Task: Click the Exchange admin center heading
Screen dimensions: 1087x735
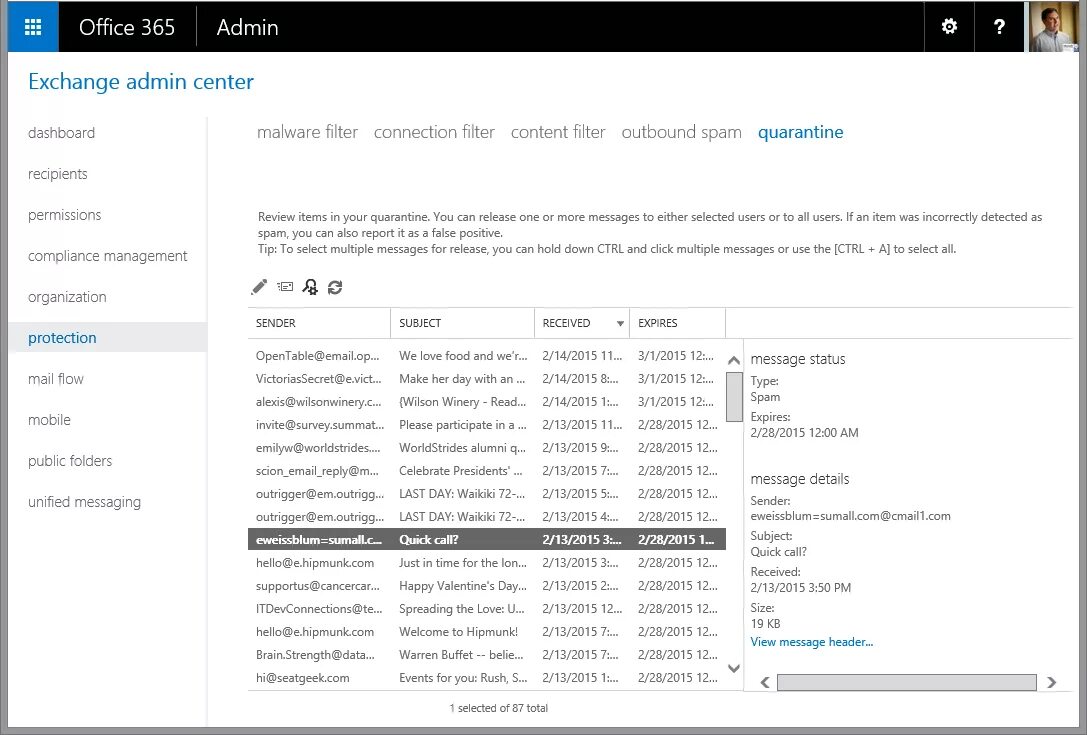Action: point(141,81)
